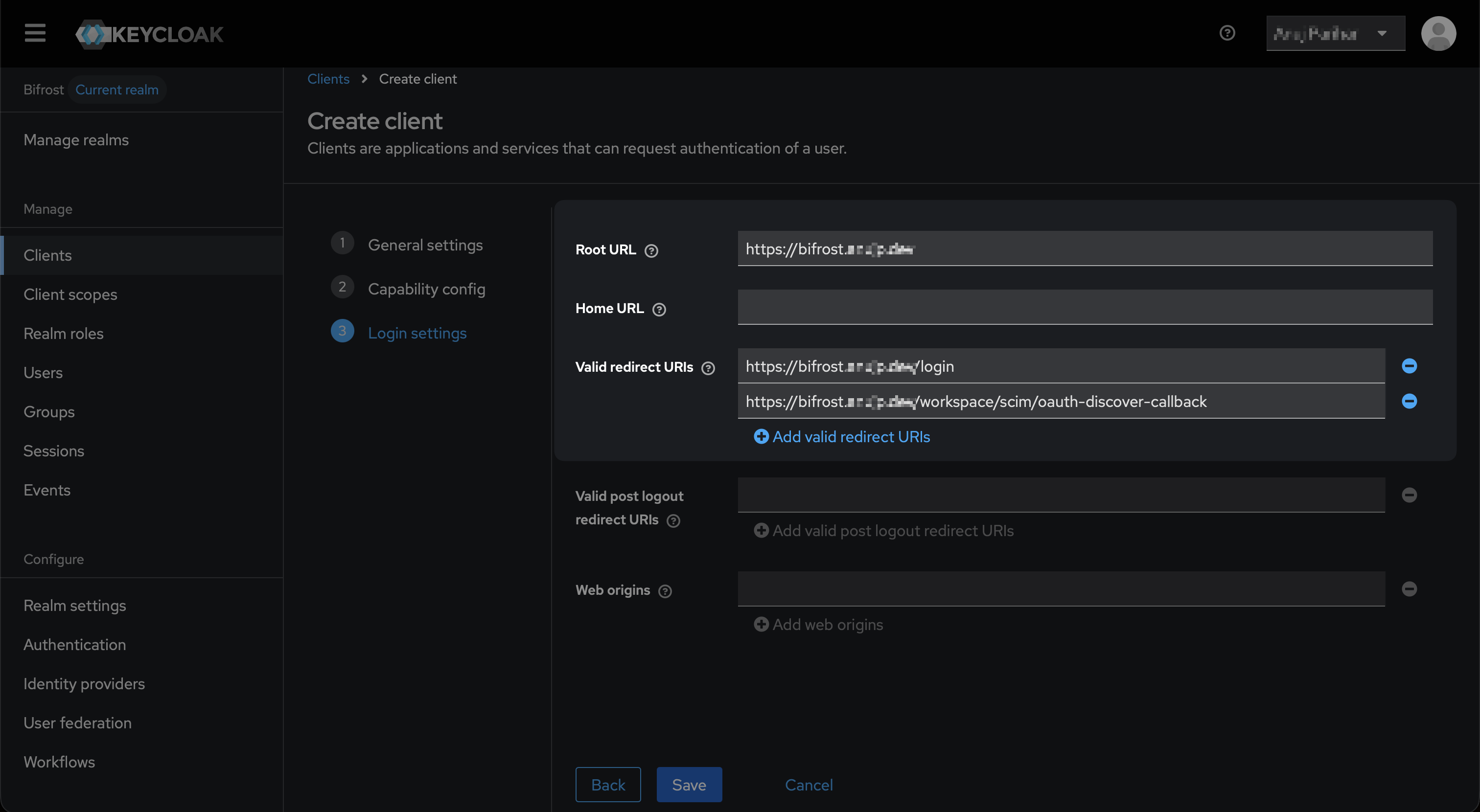The image size is (1480, 812).
Task: Cancel client creation
Action: (x=809, y=785)
